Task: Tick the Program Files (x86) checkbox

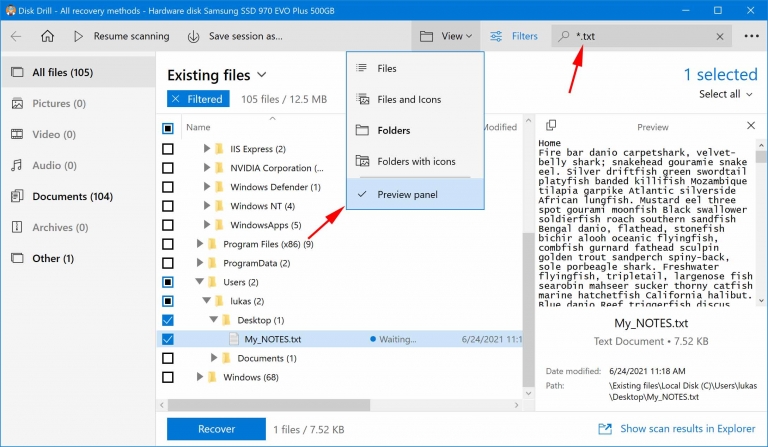Action: coord(168,244)
